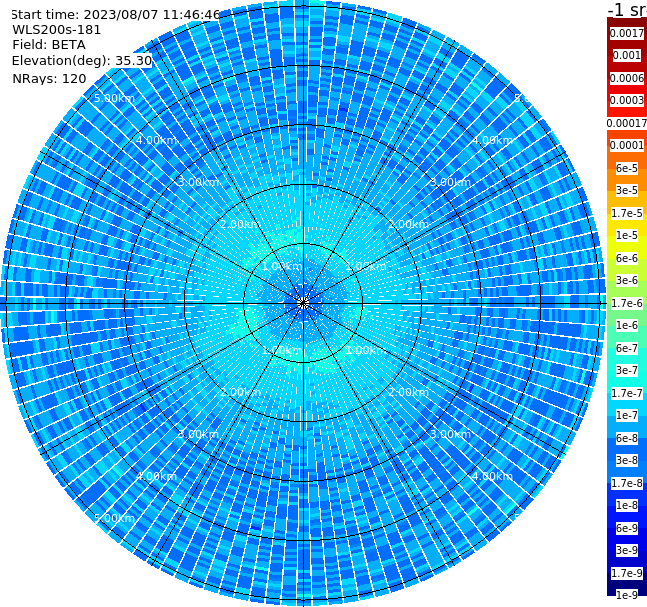647x607 pixels.
Task: Click the '1e-9' colorbar tick label
Action: click(x=627, y=595)
